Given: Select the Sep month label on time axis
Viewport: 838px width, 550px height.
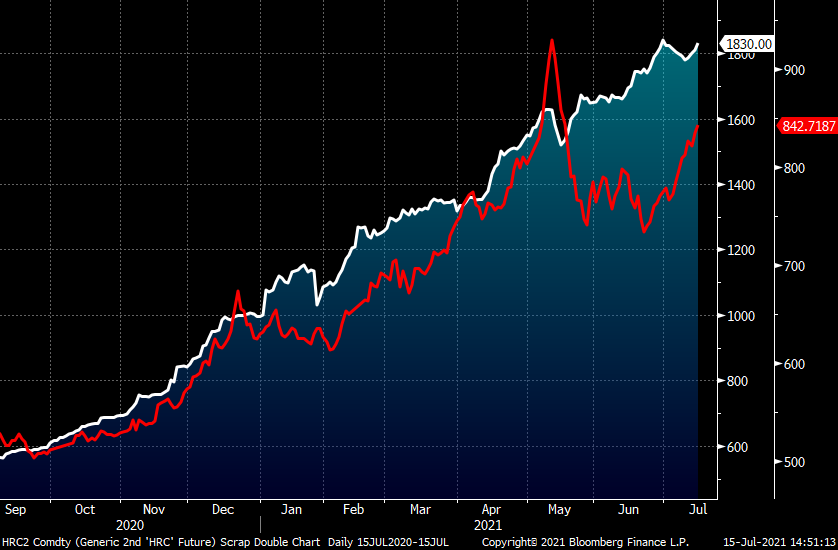Looking at the screenshot, I should [16, 509].
